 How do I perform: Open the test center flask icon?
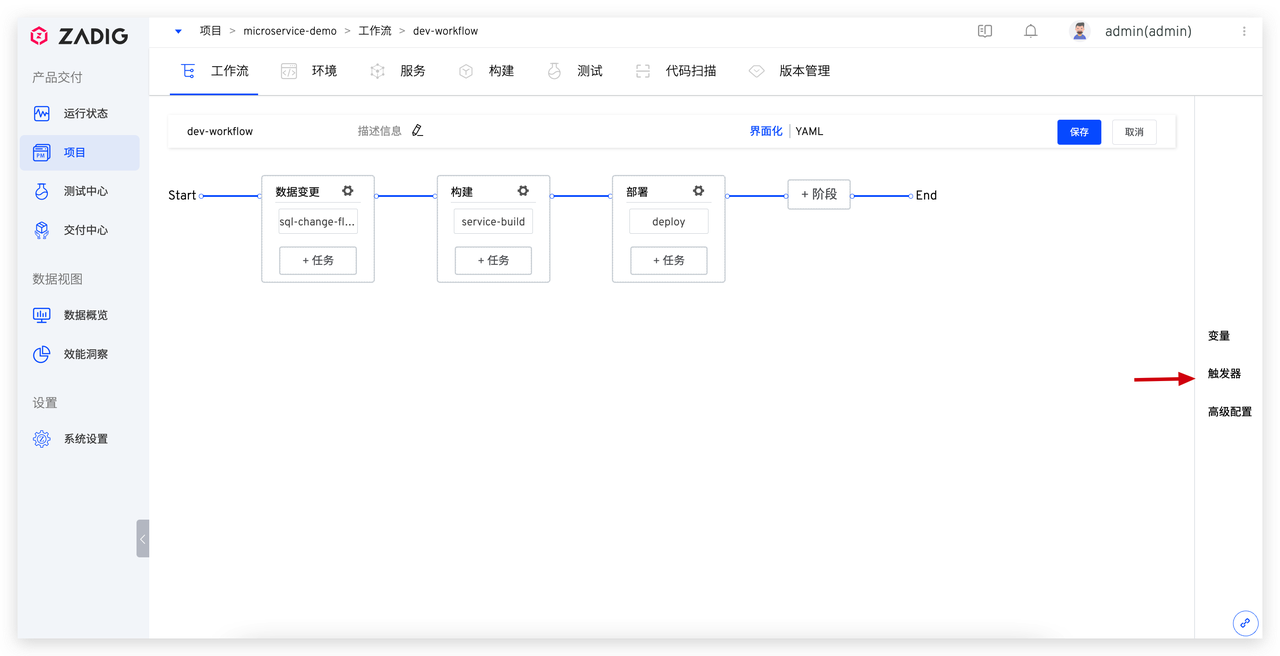click(41, 191)
